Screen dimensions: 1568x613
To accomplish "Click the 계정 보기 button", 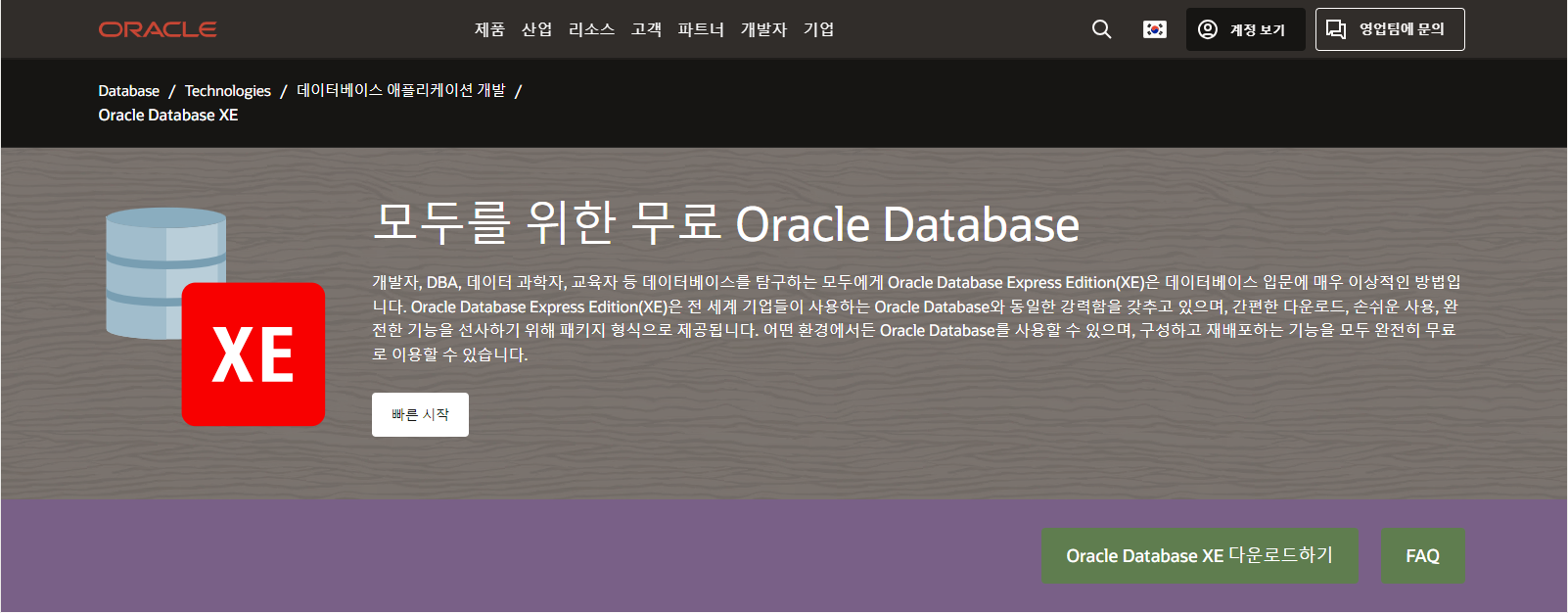I will [x=1245, y=29].
